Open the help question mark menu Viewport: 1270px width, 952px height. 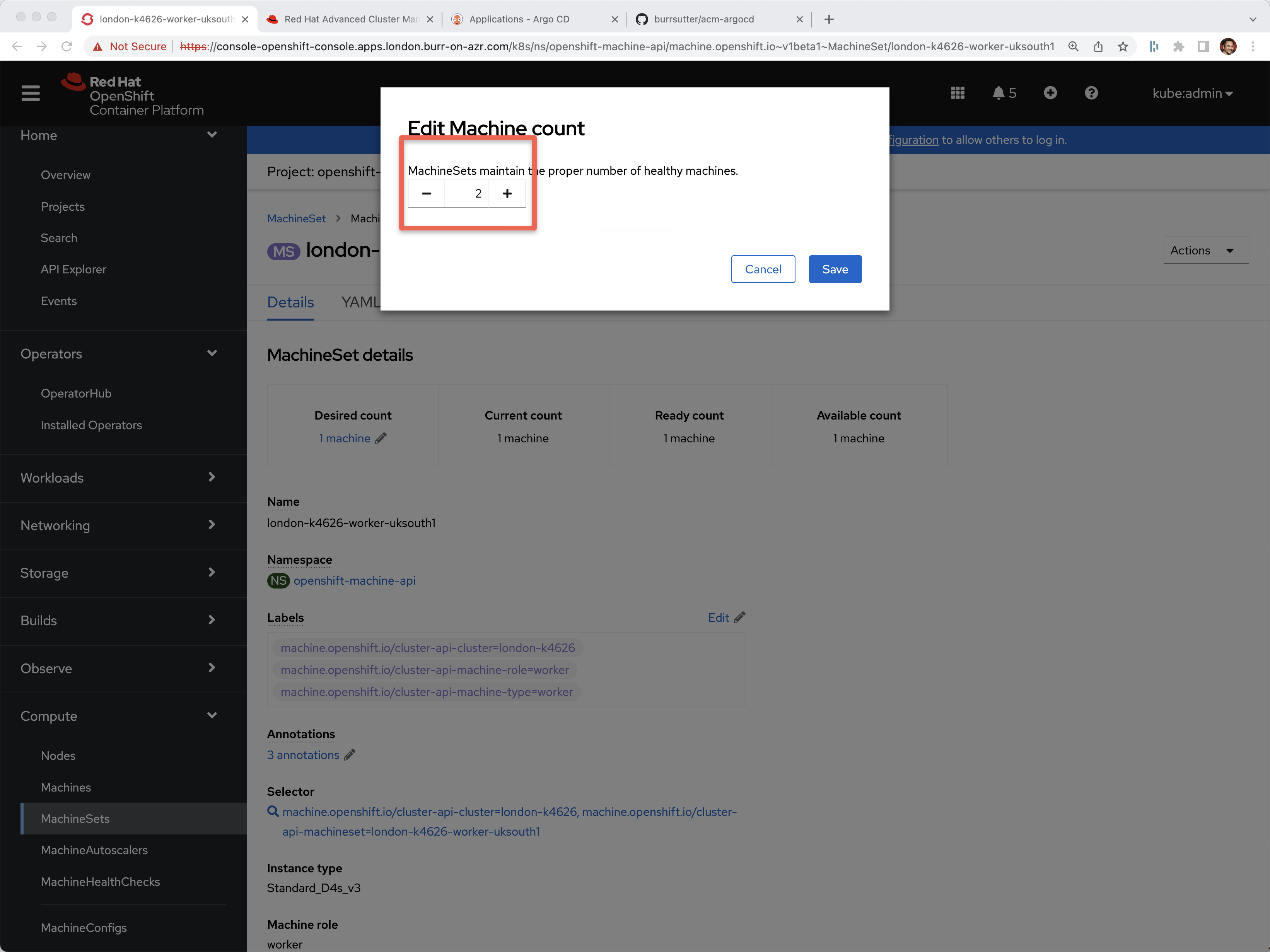[1091, 93]
